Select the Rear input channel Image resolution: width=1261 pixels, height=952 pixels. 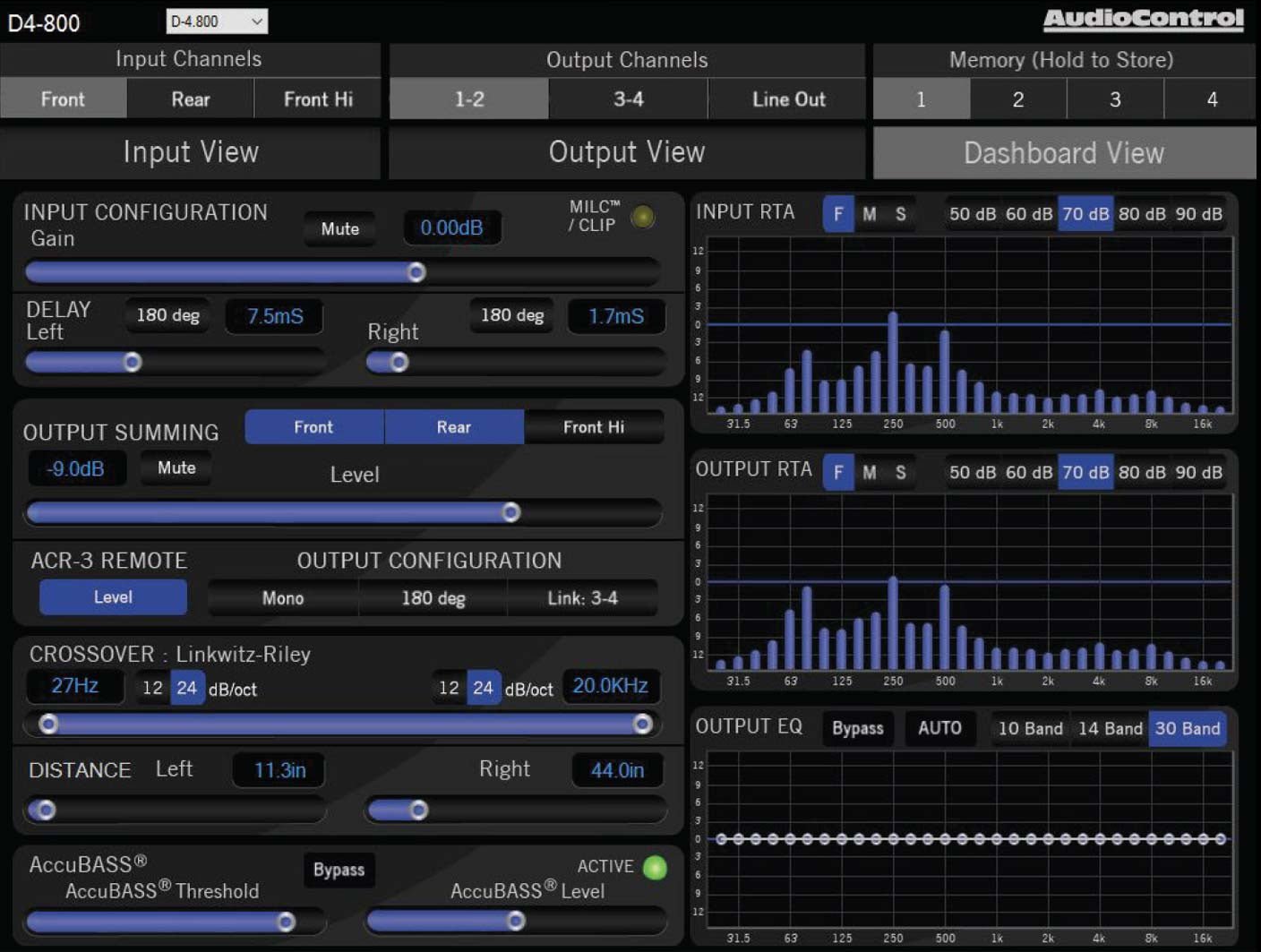pyautogui.click(x=190, y=99)
